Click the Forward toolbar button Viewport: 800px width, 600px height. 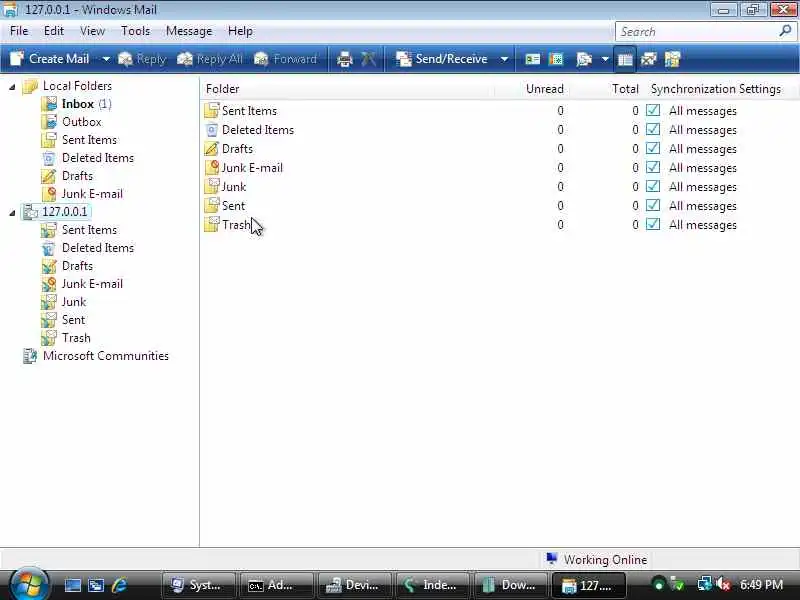point(285,59)
